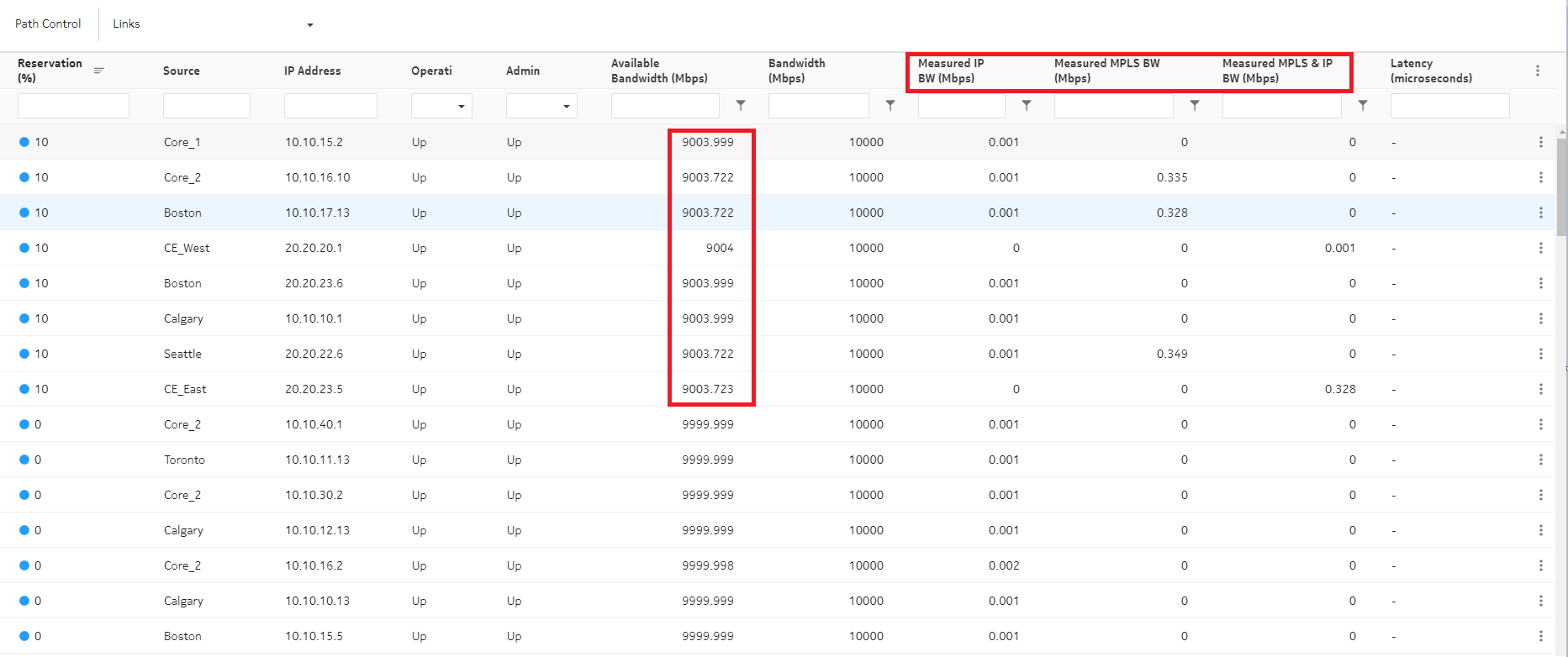This screenshot has width=1568, height=657.
Task: Click the Measured IP BW filter icon
Action: (x=1027, y=106)
